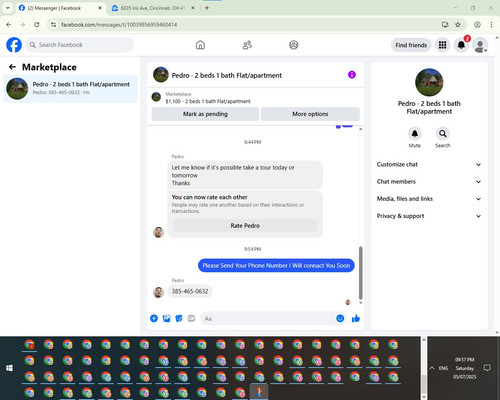Reload the page
Screen dimensions: 500x400
coord(37,25)
